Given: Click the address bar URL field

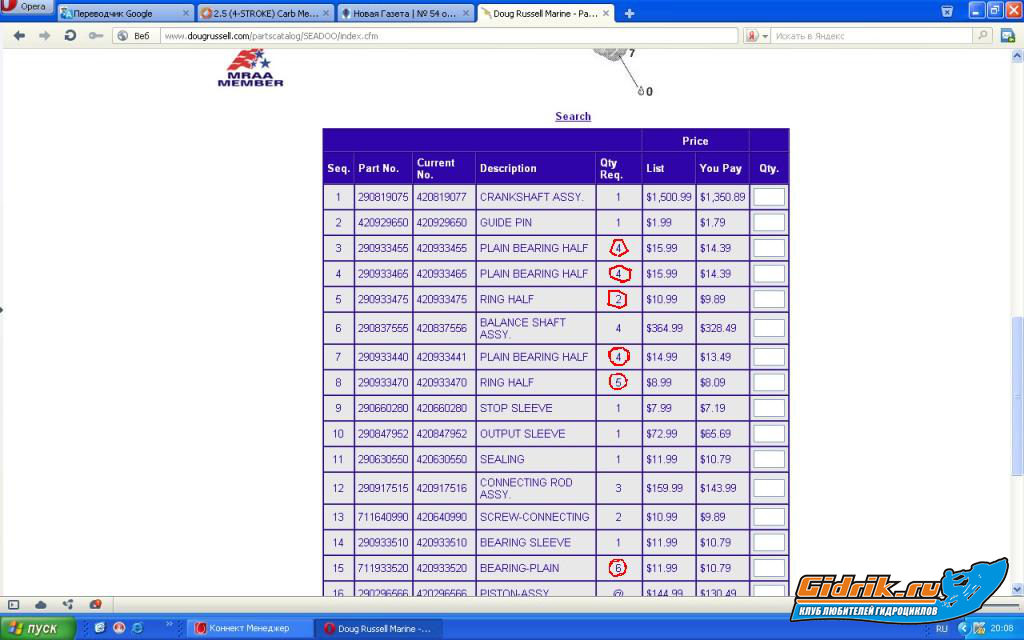Looking at the screenshot, I should [450, 36].
